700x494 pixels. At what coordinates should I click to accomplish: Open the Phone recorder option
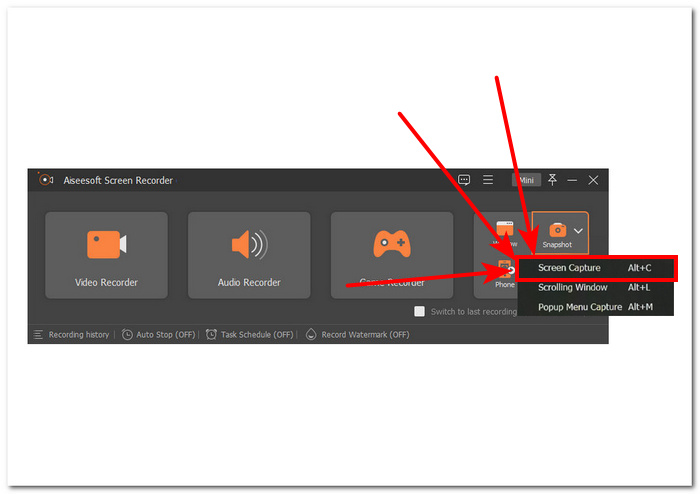click(504, 274)
